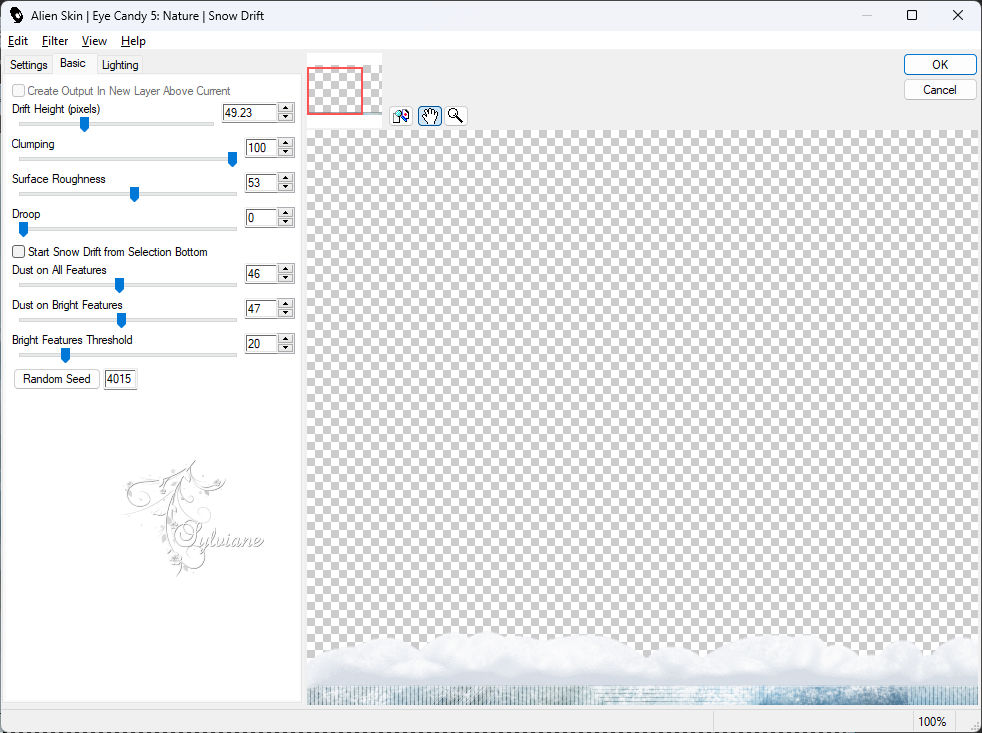The height and width of the screenshot is (733, 982).
Task: Click the Dust on All Features slider handle
Action: [x=119, y=285]
